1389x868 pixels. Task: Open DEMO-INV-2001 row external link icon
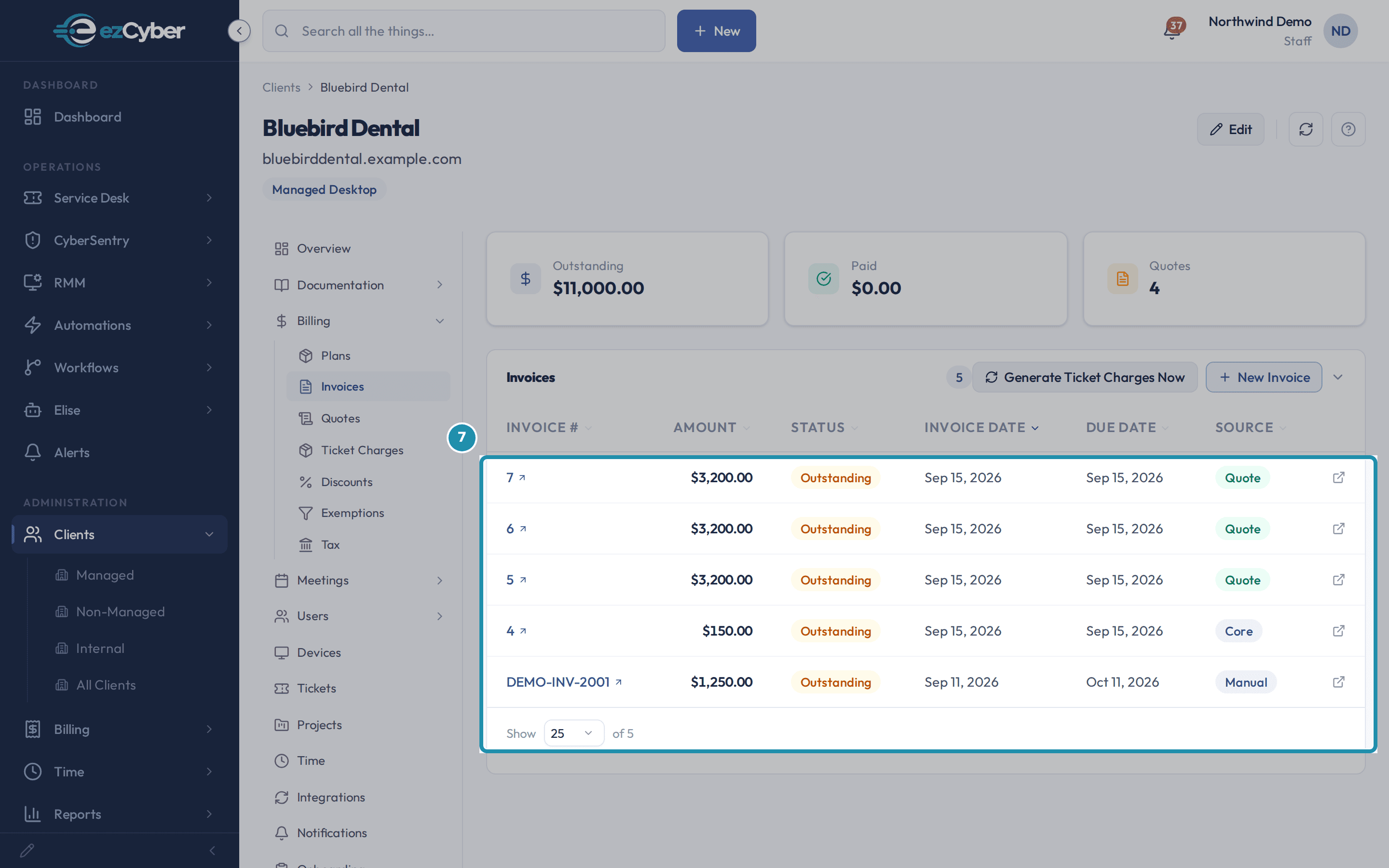point(1338,682)
